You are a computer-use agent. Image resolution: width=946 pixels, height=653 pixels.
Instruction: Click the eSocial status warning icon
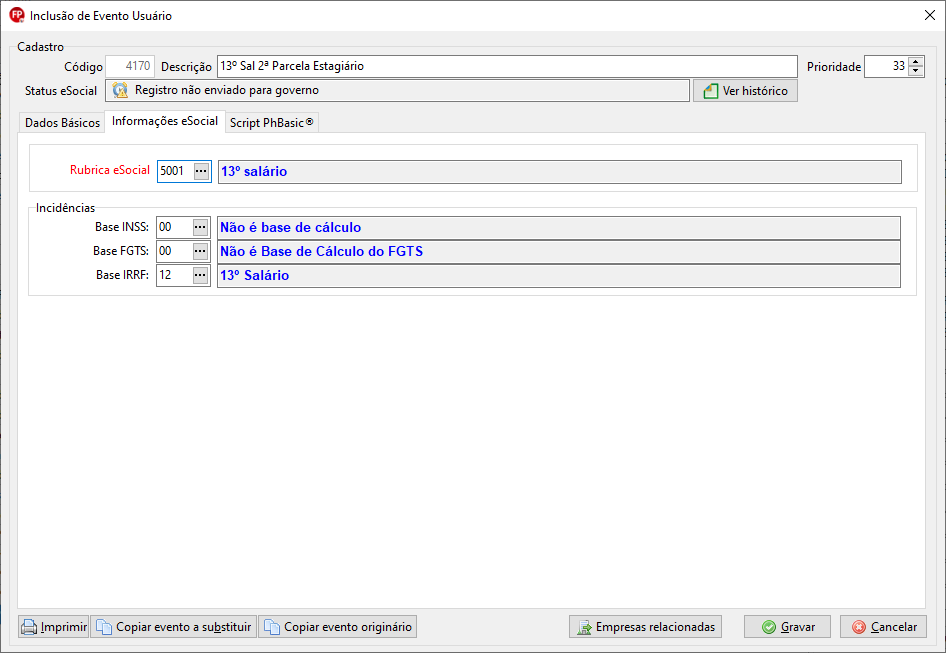pyautogui.click(x=121, y=91)
